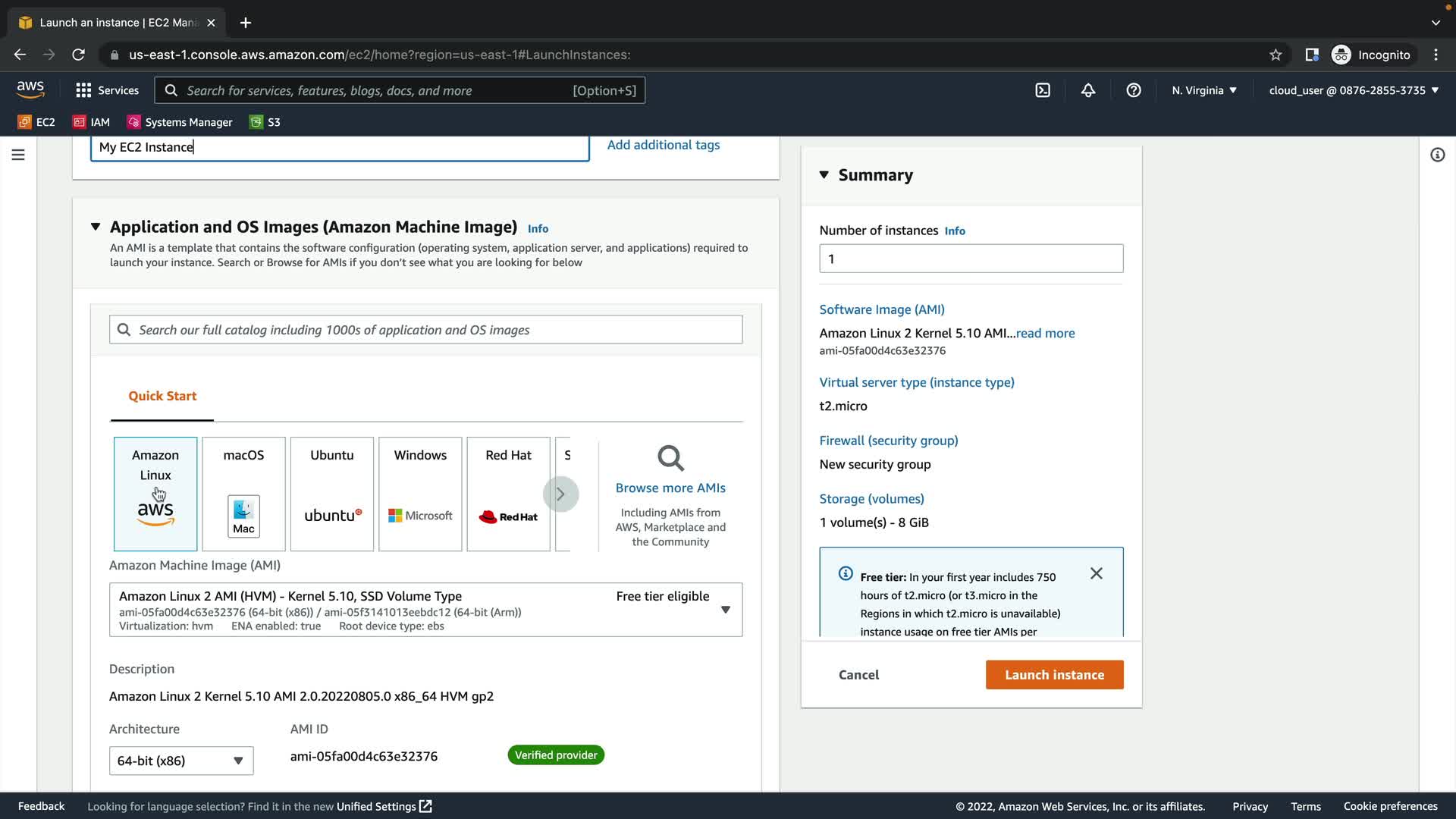Switch to the Quick Start tab

click(x=162, y=396)
